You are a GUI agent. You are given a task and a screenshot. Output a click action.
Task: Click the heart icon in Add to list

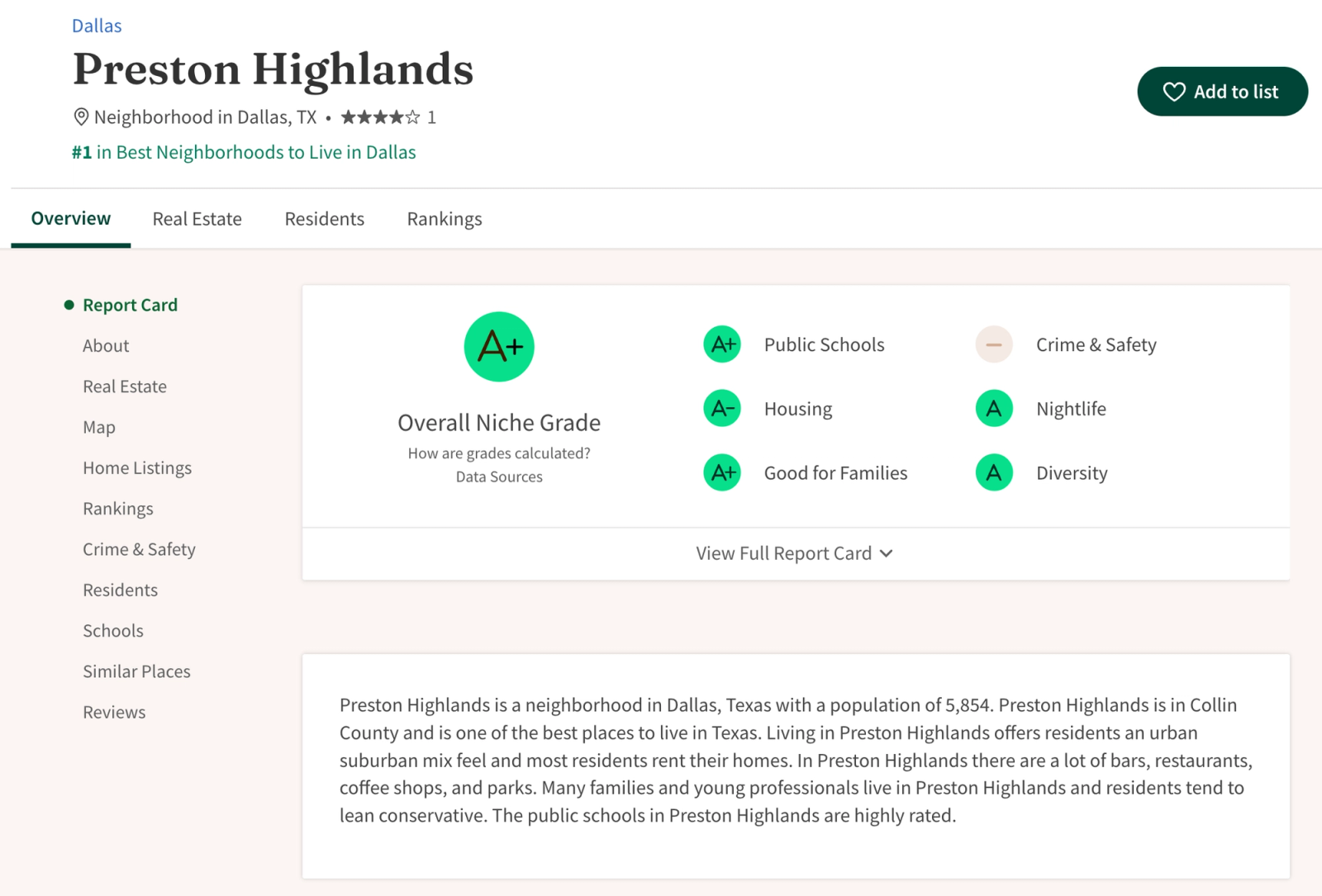click(x=1174, y=92)
